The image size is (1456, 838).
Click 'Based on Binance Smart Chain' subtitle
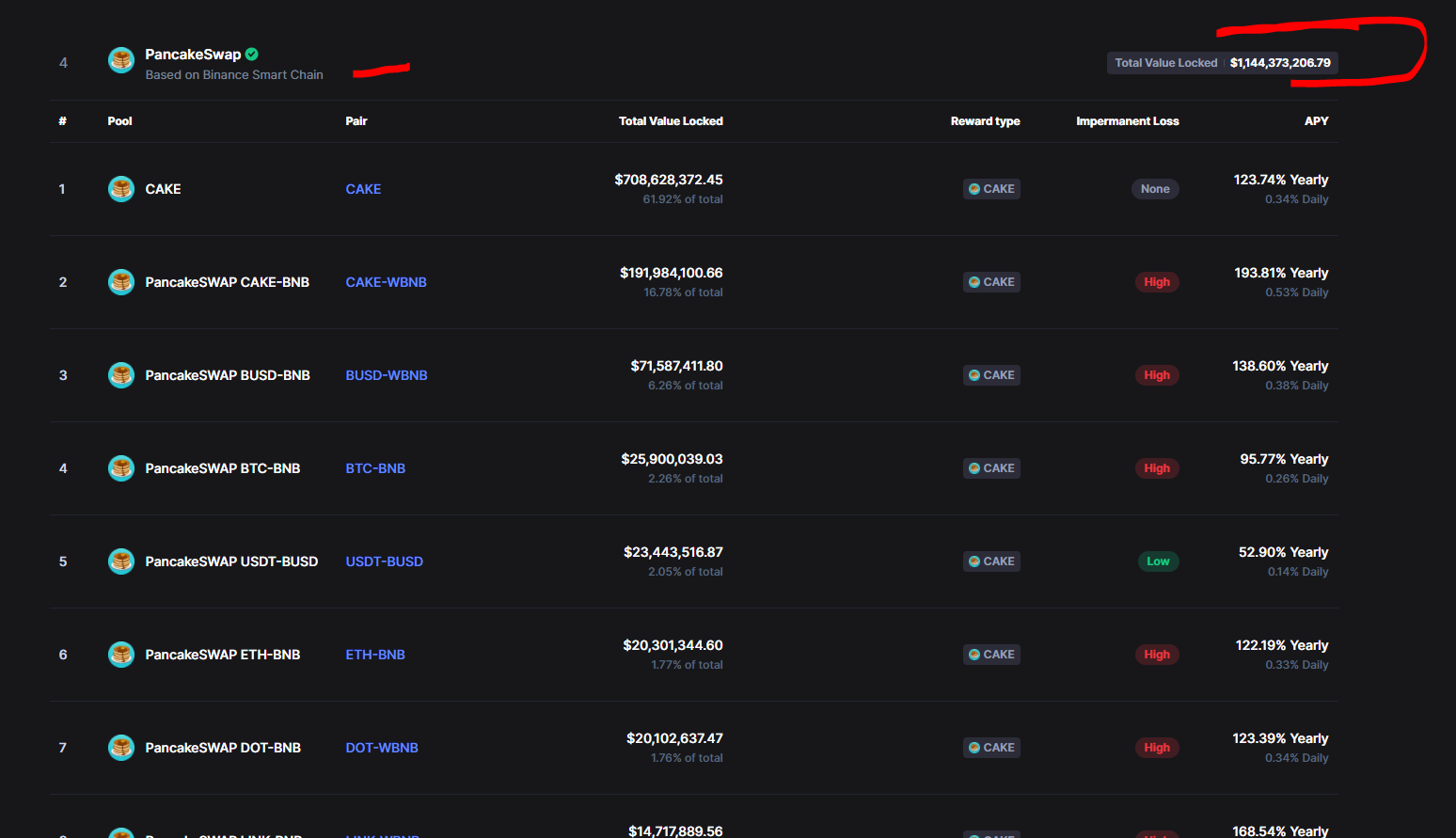(234, 75)
